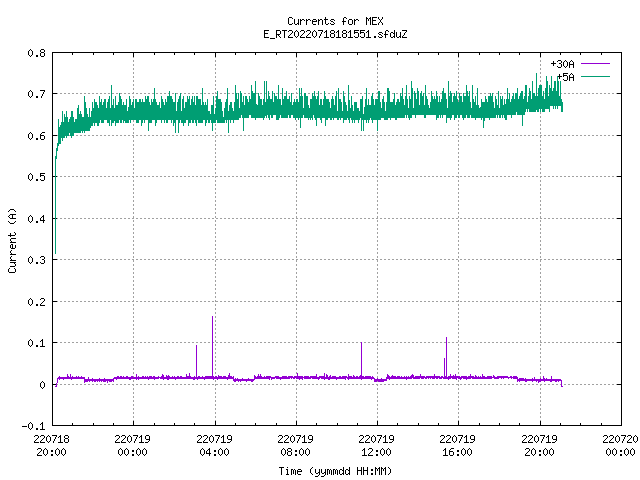Click the 0.6 y-axis tick label
Image resolution: width=640 pixels, height=480 pixels.
point(36,136)
